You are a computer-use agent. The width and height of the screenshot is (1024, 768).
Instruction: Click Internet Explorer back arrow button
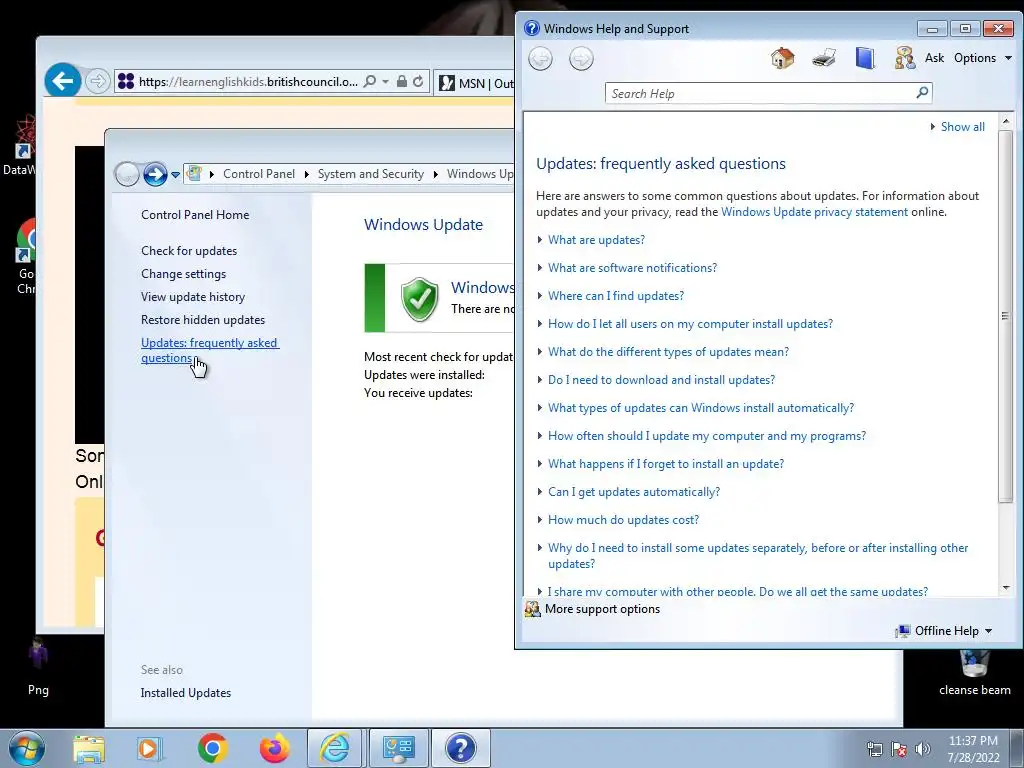[63, 82]
